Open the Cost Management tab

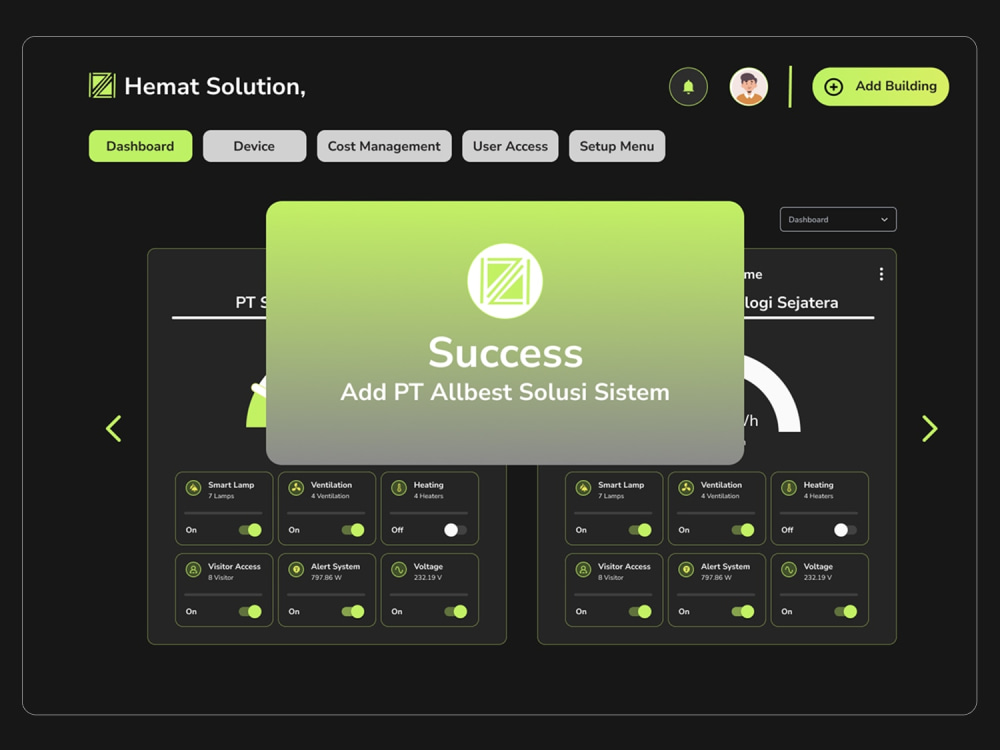(x=384, y=146)
